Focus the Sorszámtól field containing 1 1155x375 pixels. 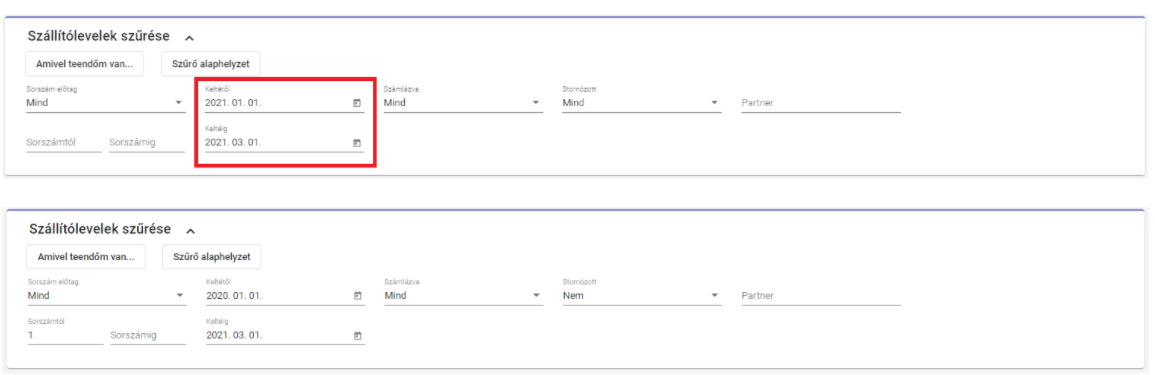pos(65,335)
